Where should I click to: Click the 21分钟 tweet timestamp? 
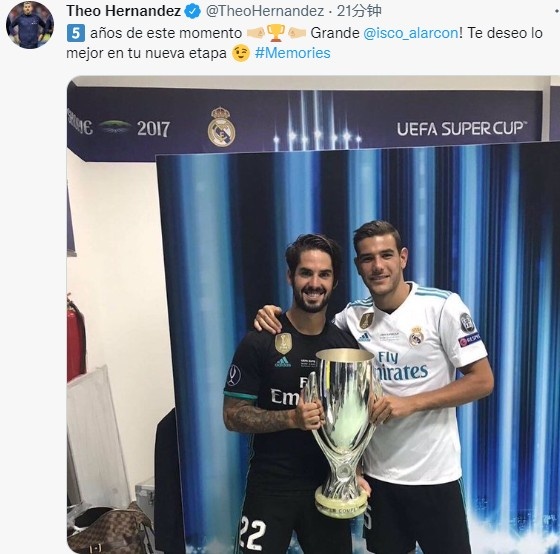359,11
